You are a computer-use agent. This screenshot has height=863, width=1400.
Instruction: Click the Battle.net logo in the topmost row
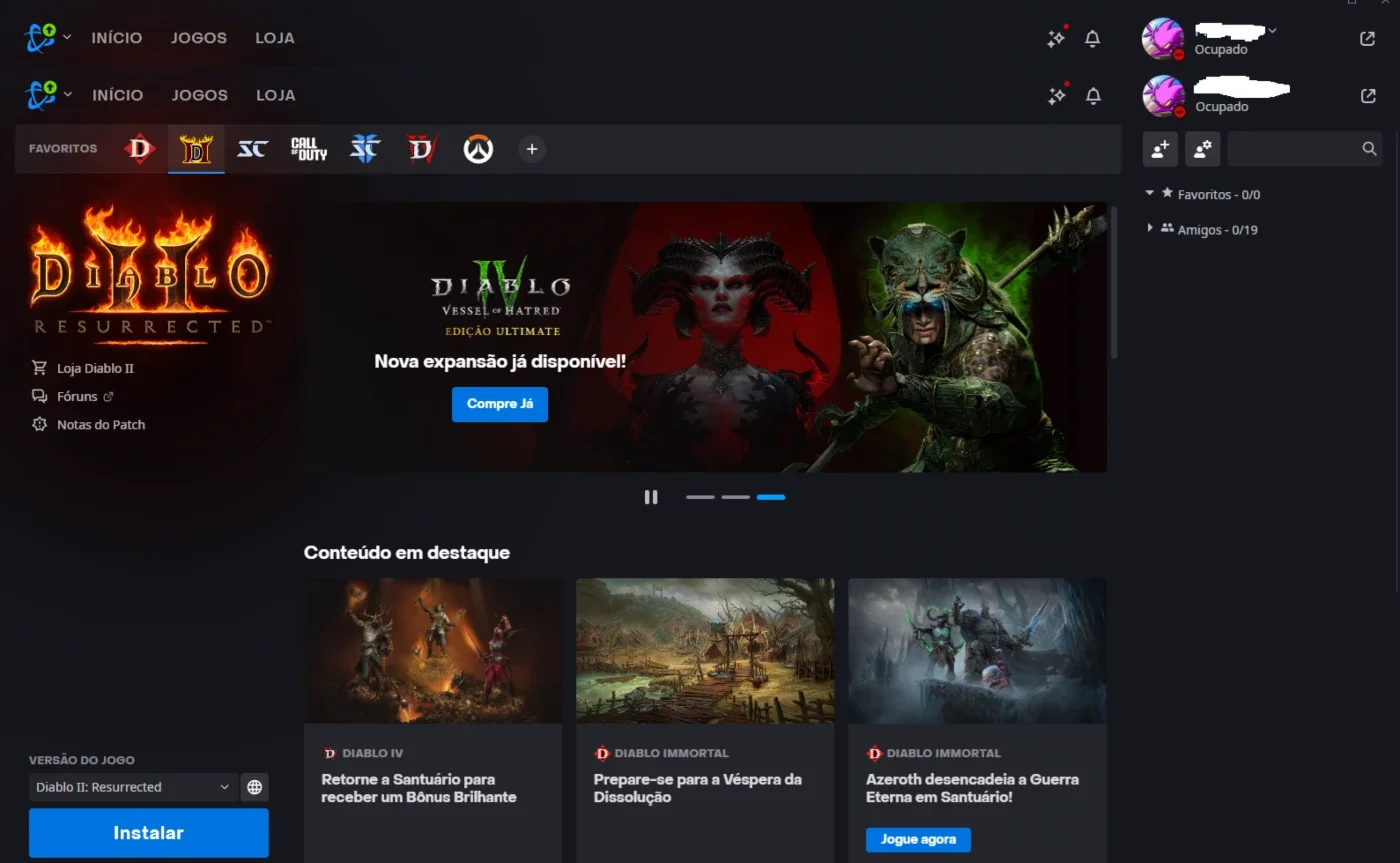41,38
